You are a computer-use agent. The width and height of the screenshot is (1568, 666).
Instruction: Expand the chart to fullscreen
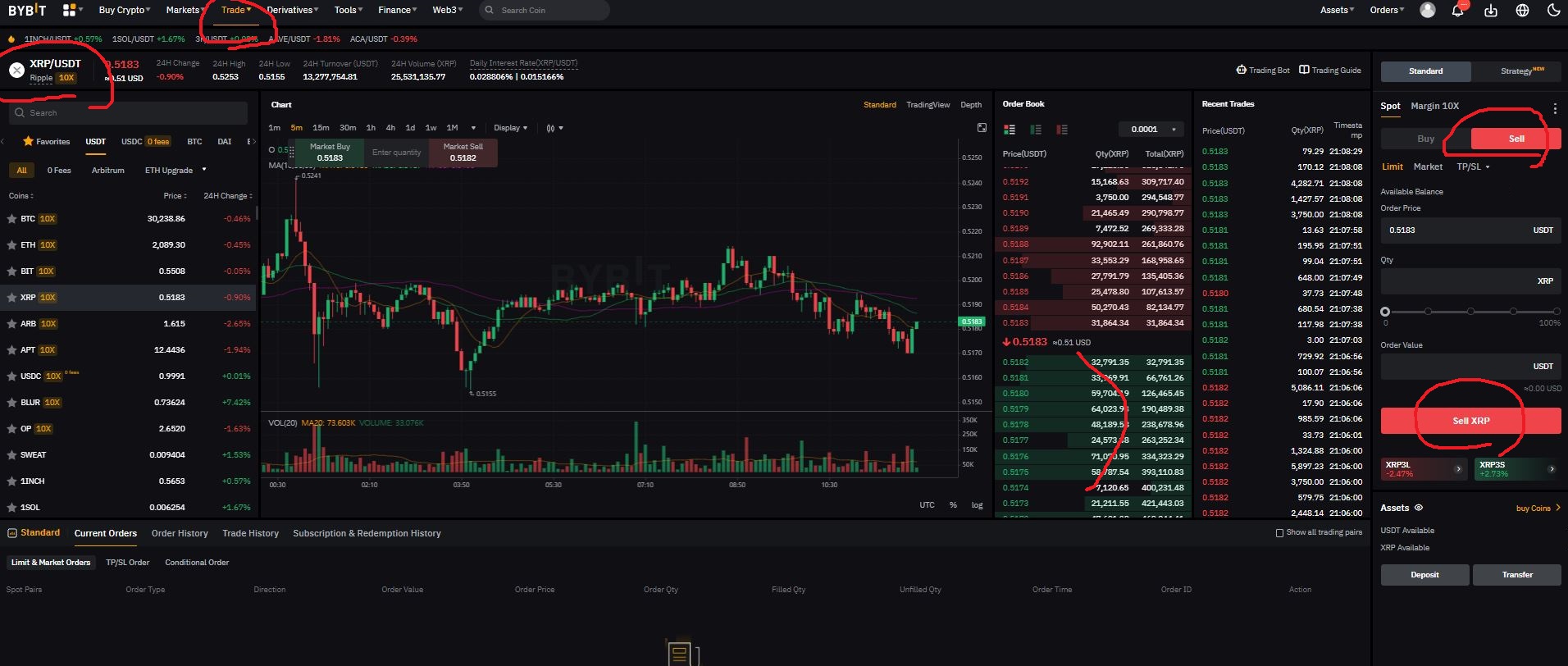tap(982, 127)
